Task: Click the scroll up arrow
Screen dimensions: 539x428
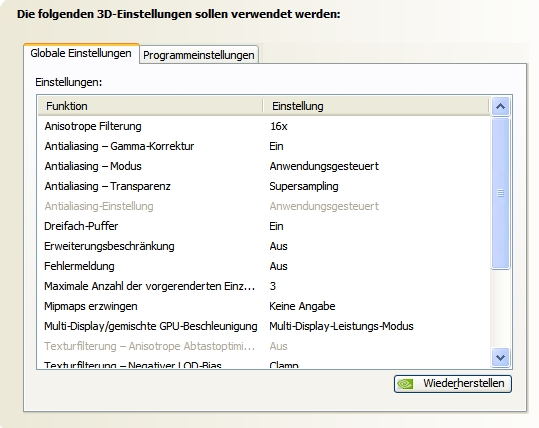Action: 500,106
